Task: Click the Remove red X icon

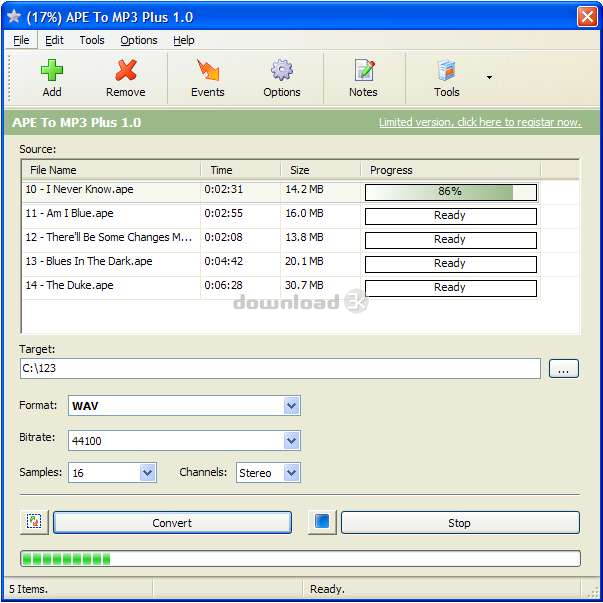Action: (x=126, y=70)
